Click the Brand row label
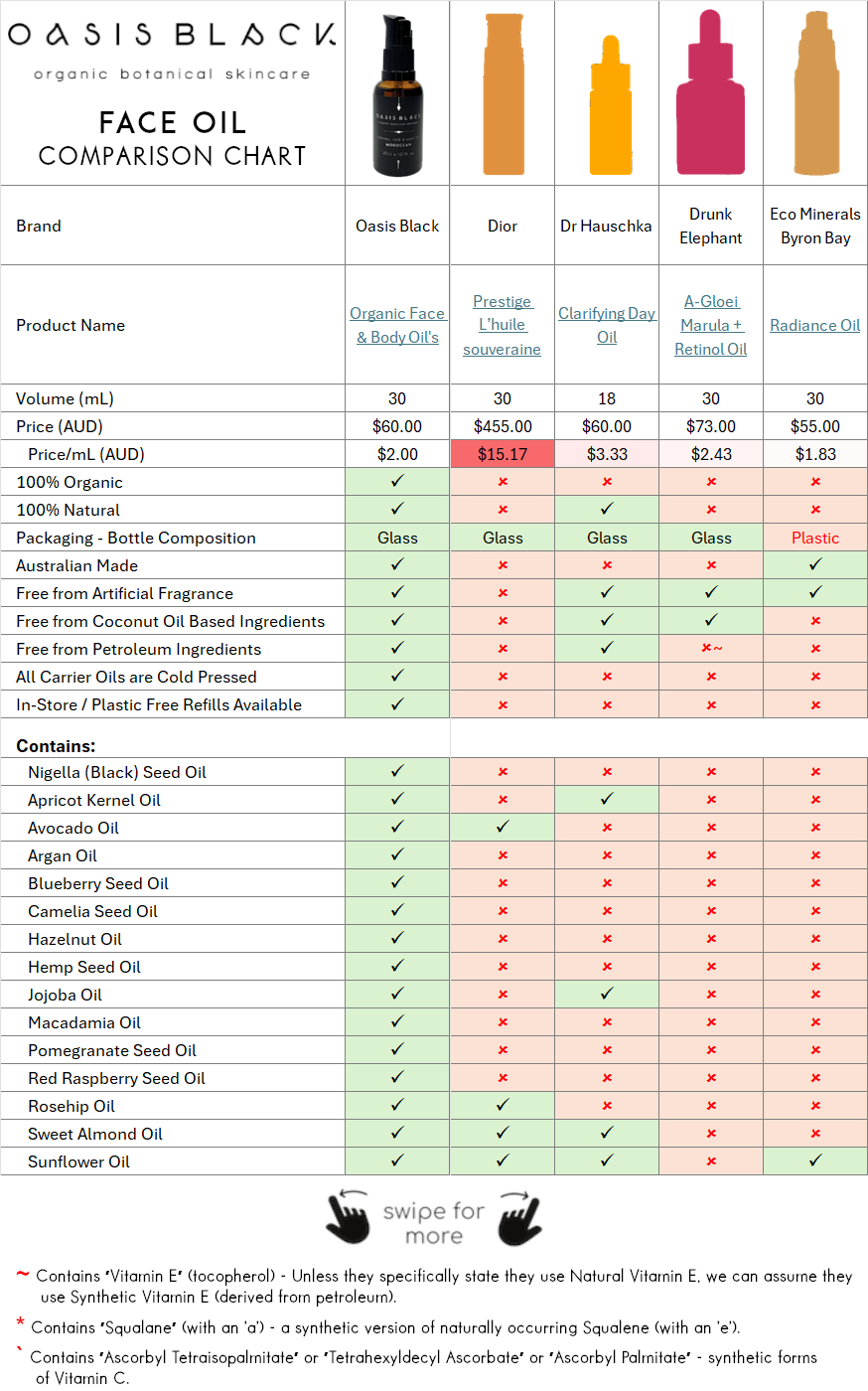The width and height of the screenshot is (868, 1391). 39,226
